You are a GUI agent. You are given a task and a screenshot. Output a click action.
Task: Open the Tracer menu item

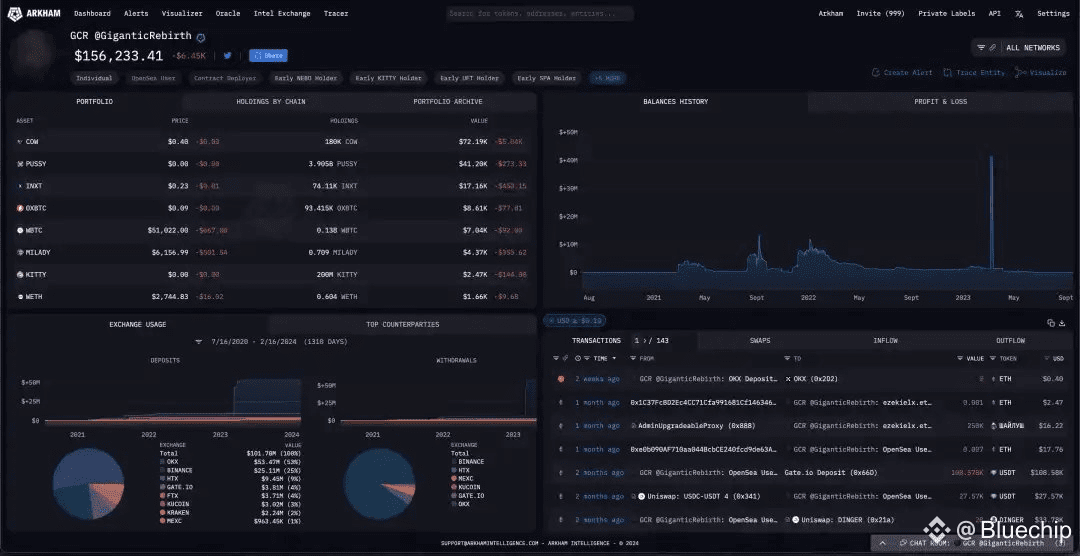[x=335, y=13]
